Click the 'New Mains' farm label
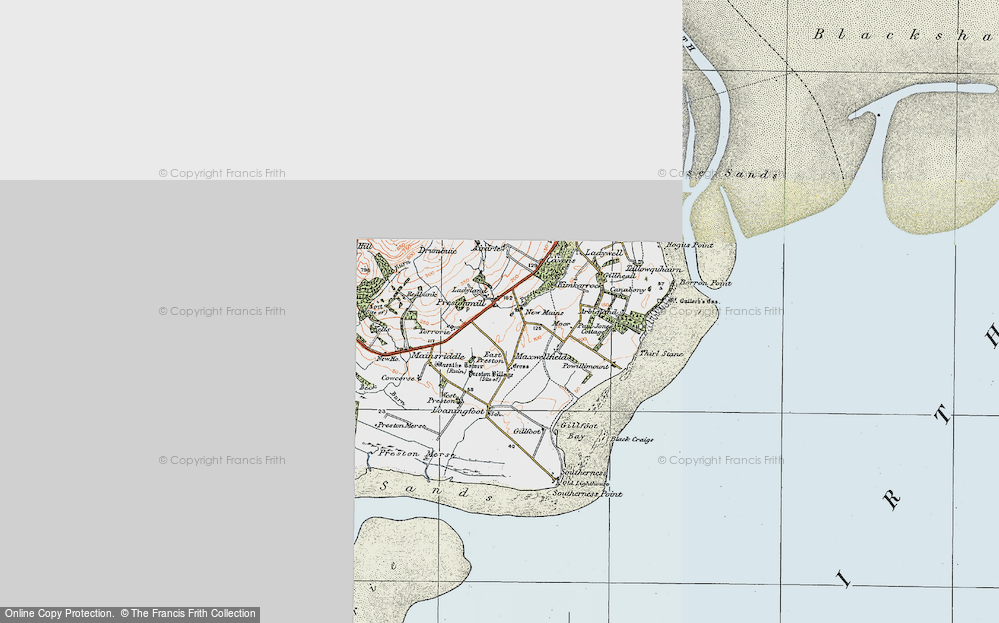 tap(544, 312)
